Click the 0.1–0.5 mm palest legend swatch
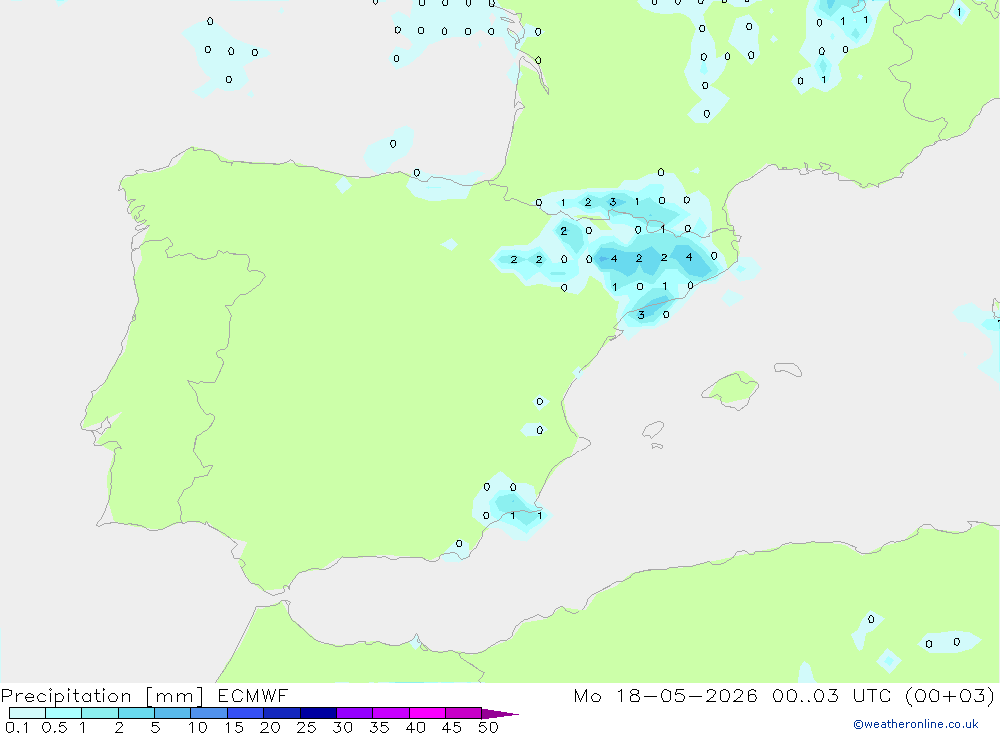Image resolution: width=1000 pixels, height=733 pixels. [x=27, y=713]
